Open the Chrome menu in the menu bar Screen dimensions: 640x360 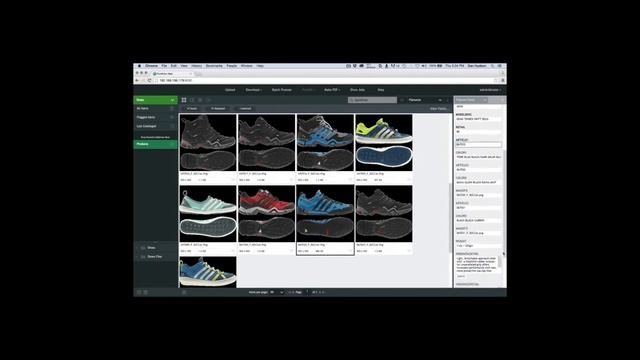[151, 66]
